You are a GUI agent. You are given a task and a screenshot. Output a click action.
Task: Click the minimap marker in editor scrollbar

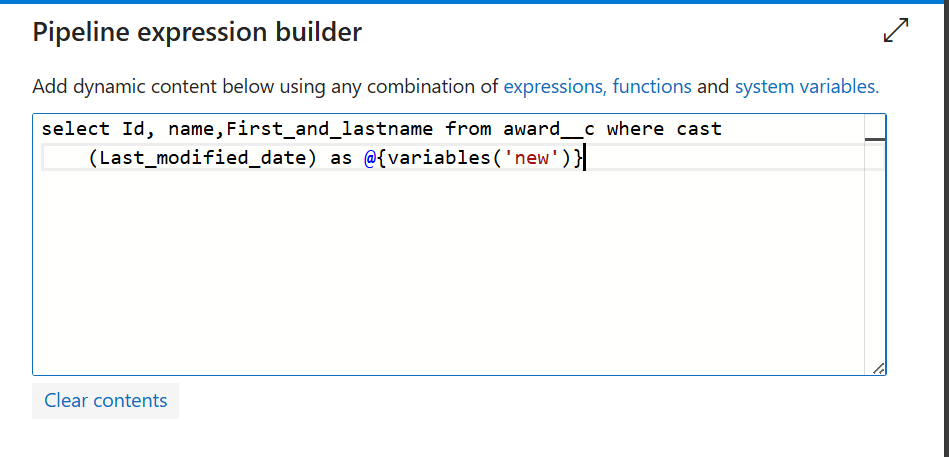[875, 139]
